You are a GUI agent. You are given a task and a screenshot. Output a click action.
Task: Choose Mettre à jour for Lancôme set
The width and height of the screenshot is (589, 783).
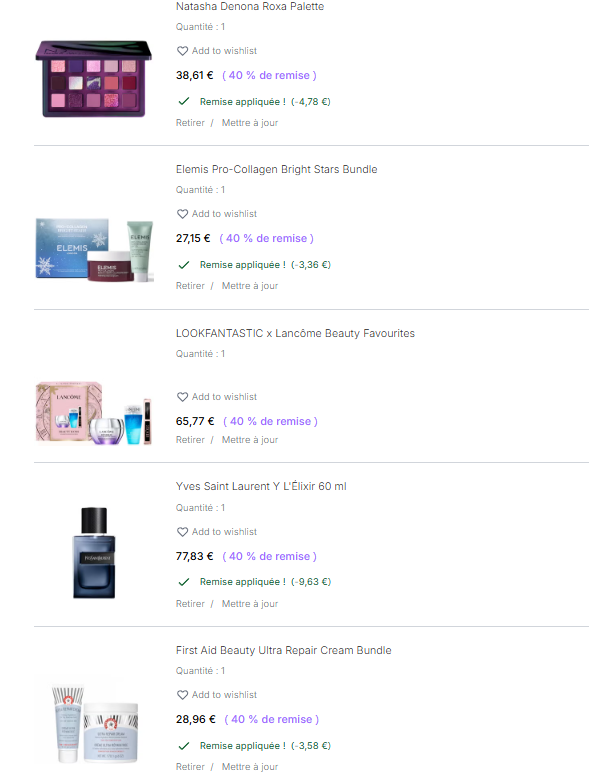click(250, 440)
